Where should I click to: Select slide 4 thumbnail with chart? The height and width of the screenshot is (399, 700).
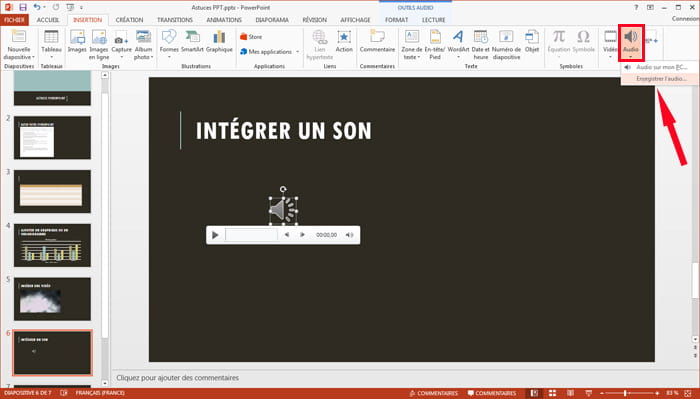coord(52,245)
